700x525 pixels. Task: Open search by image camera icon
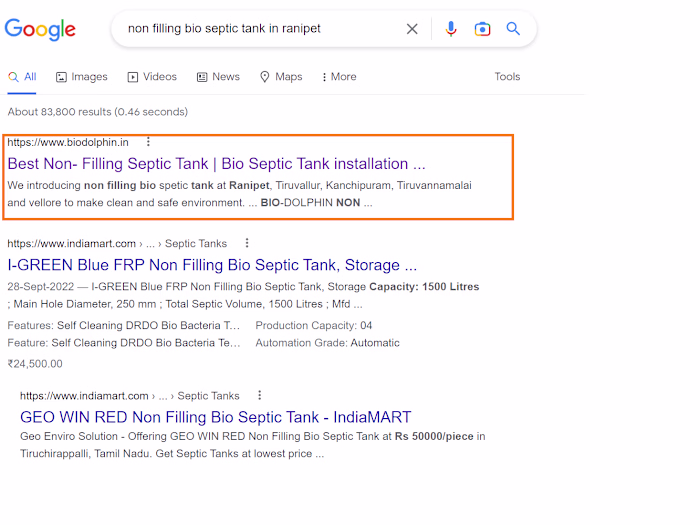point(482,29)
